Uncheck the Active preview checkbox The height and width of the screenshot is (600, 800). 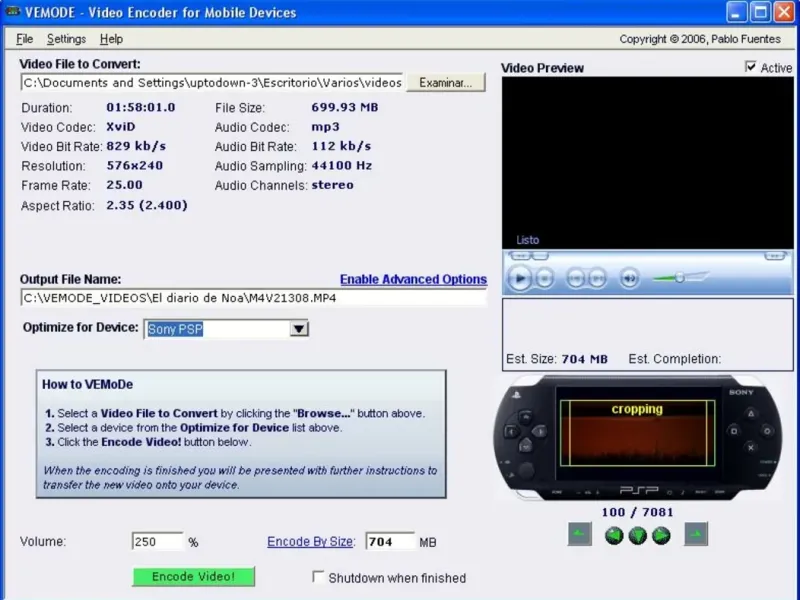tap(751, 68)
